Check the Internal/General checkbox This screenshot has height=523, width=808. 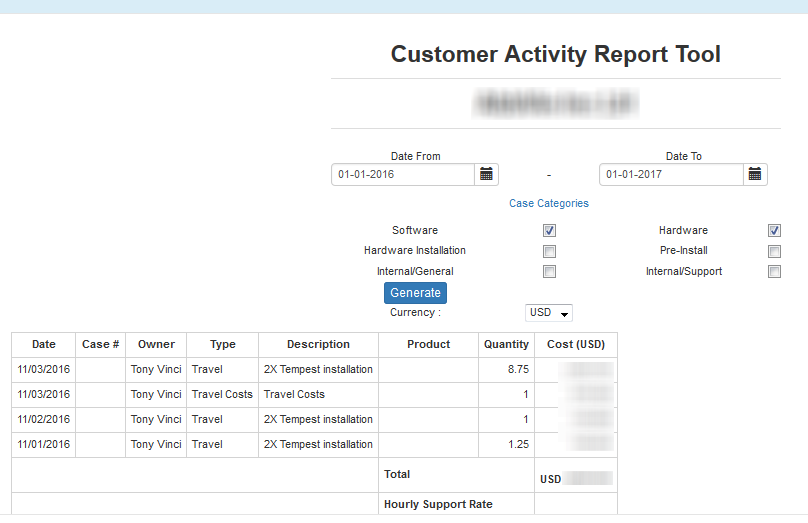click(549, 272)
